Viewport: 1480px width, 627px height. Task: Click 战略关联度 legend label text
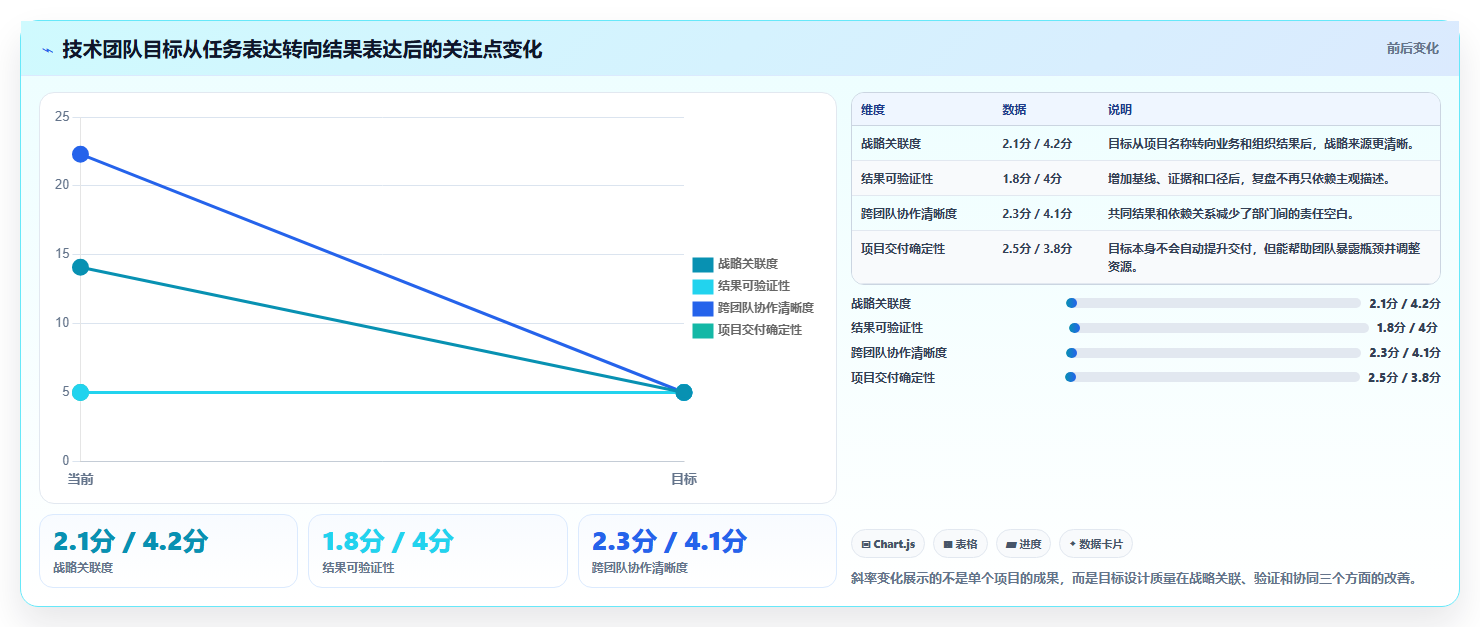[x=748, y=264]
